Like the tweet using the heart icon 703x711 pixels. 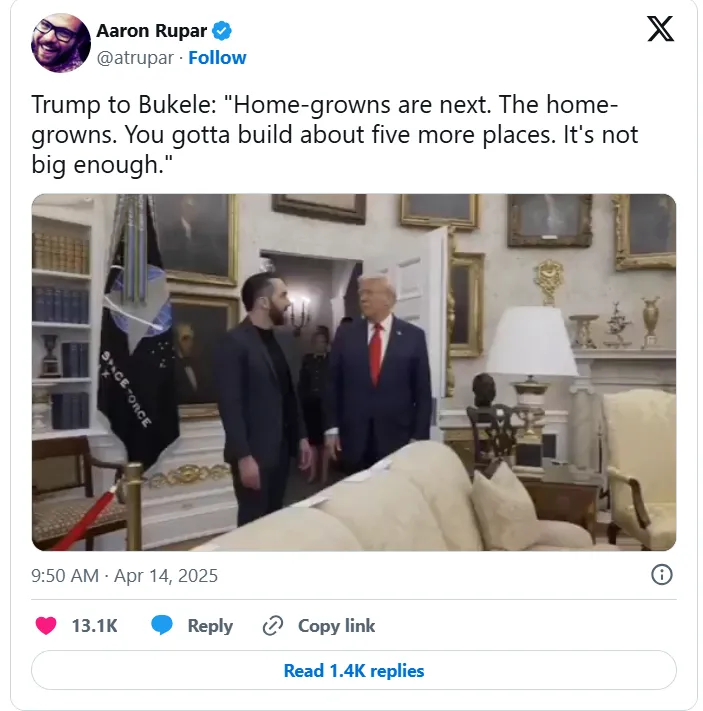tap(46, 626)
